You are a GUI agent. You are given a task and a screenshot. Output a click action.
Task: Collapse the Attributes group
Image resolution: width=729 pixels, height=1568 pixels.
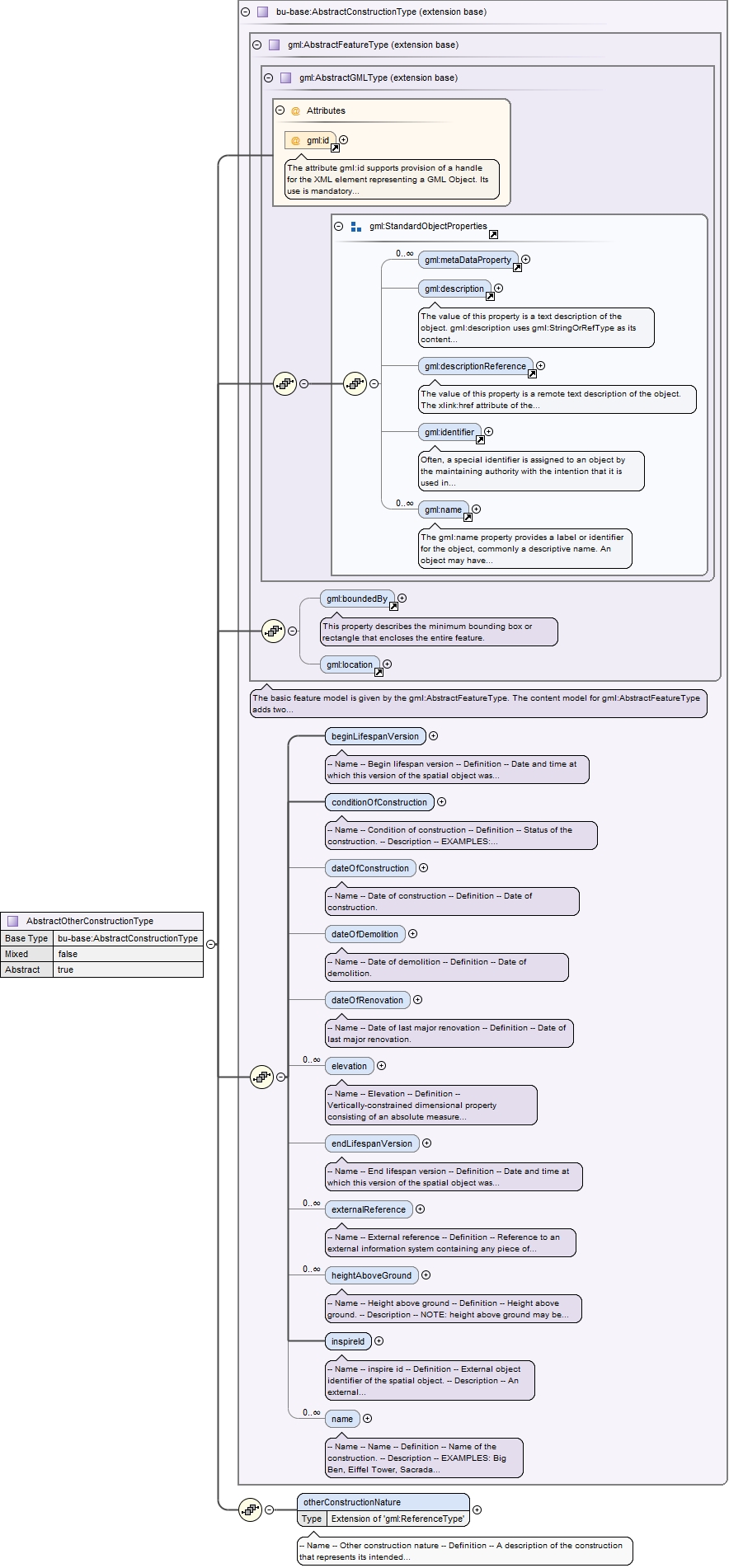[x=280, y=110]
